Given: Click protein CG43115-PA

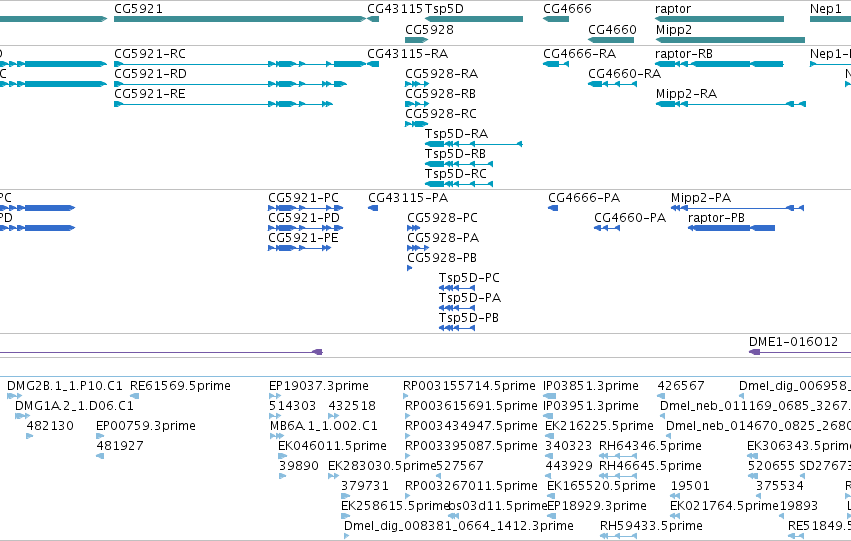Looking at the screenshot, I should (408, 198).
